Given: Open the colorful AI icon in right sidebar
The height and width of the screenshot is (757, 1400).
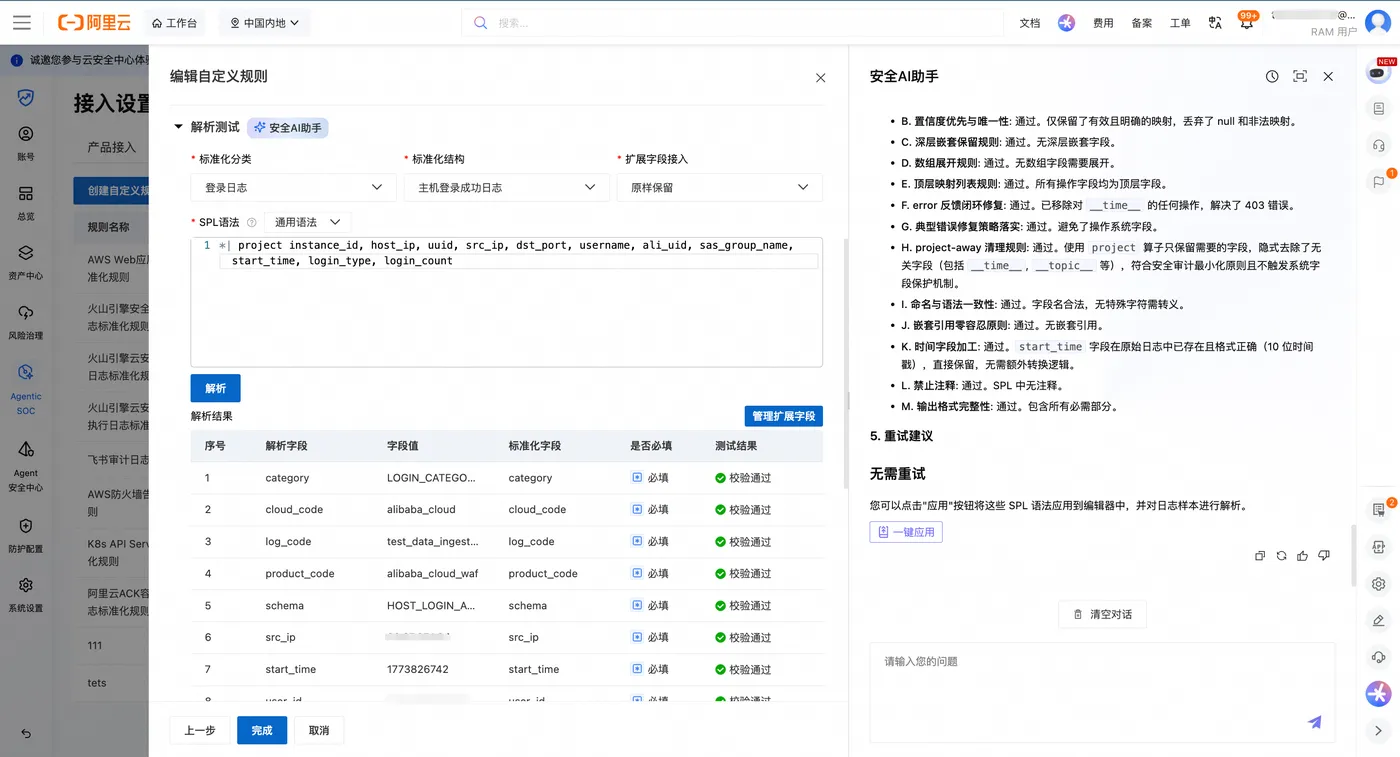Looking at the screenshot, I should click(1378, 693).
